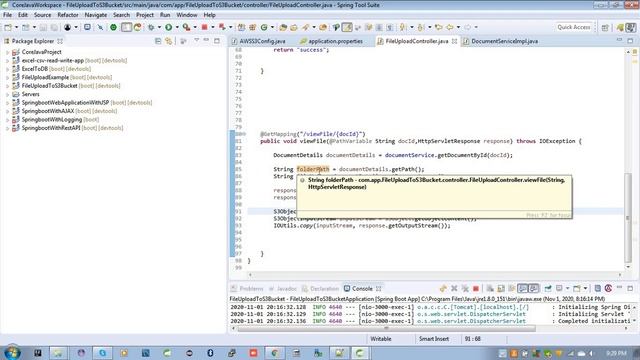640x360 pixels.
Task: Click the red Terminate icon in Console toolbar
Action: click(476, 289)
